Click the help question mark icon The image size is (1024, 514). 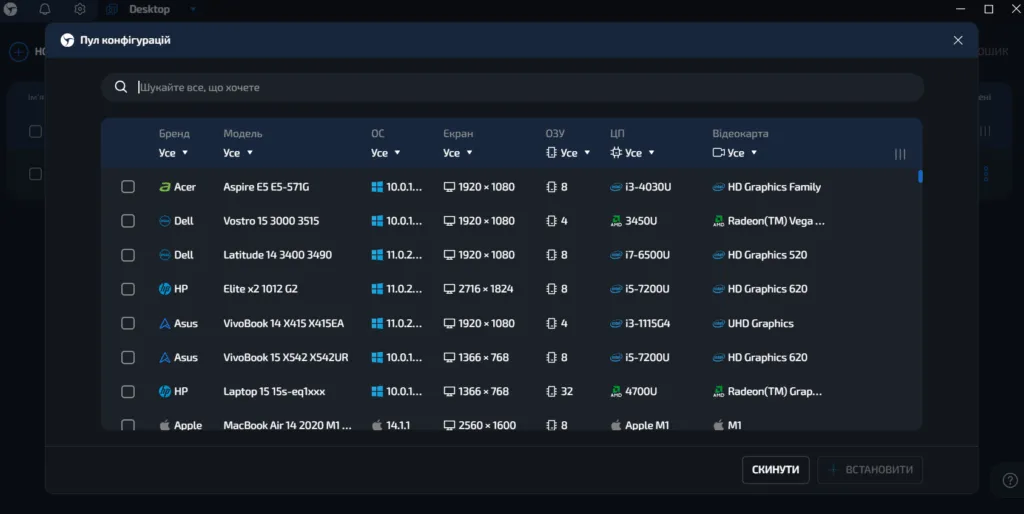pos(1010,481)
